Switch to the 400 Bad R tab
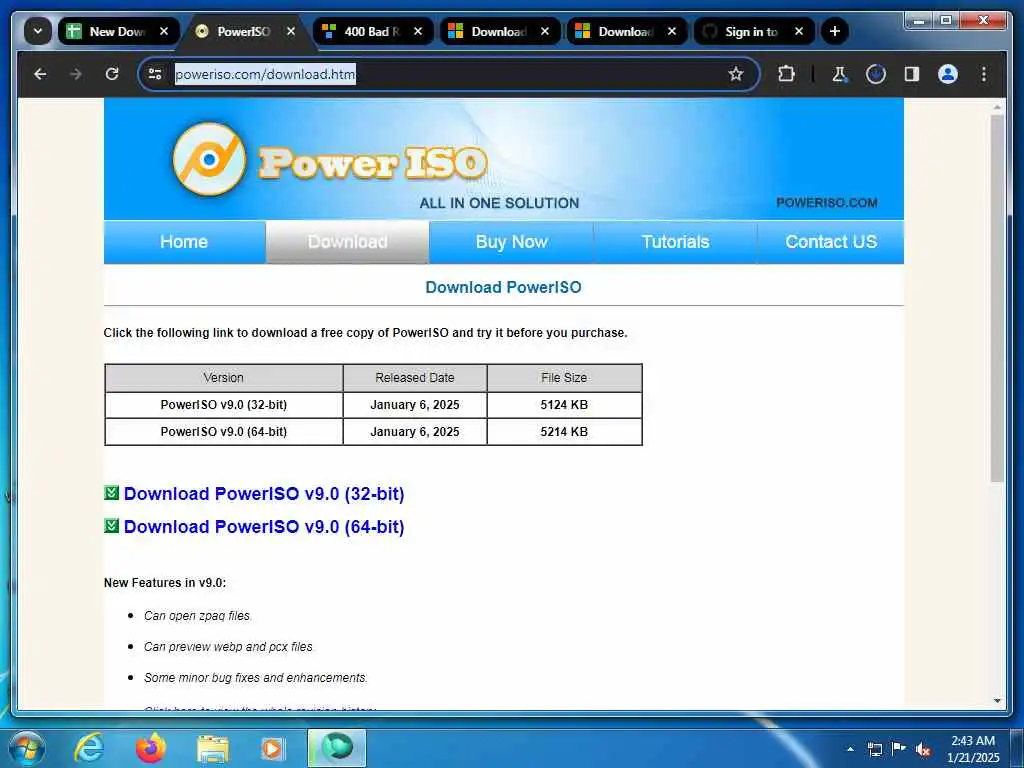1024x768 pixels. (374, 31)
